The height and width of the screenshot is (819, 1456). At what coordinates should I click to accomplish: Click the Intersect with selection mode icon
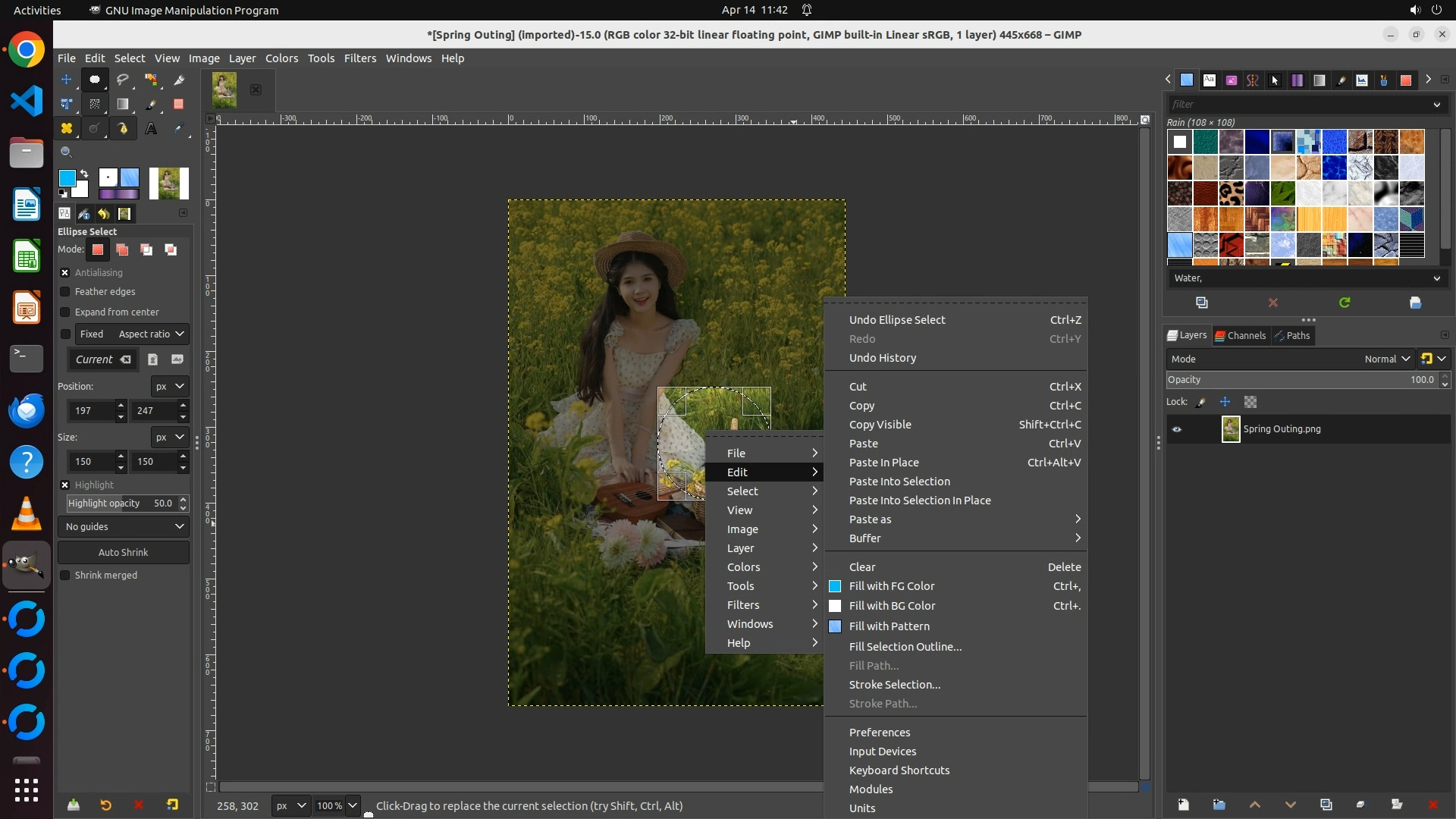coord(171,250)
